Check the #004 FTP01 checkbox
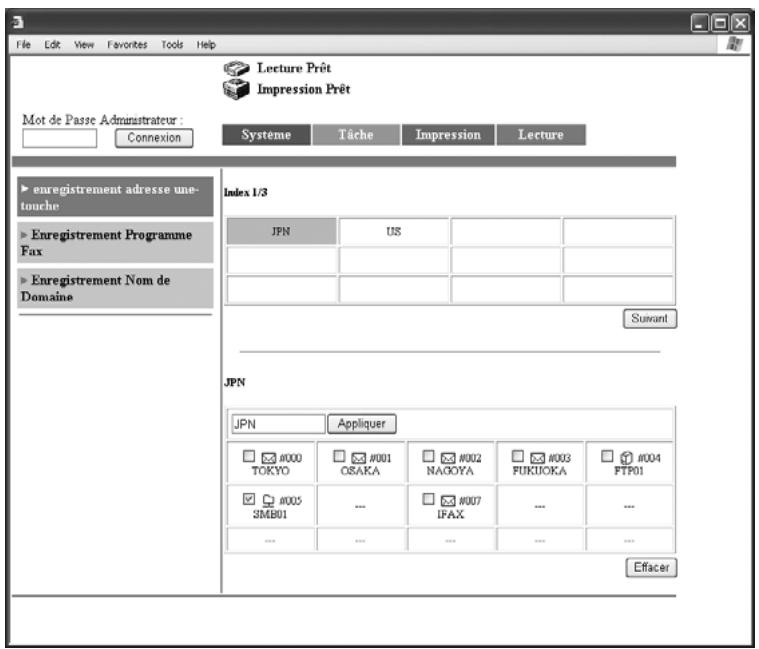This screenshot has width=759, height=649. pos(607,456)
